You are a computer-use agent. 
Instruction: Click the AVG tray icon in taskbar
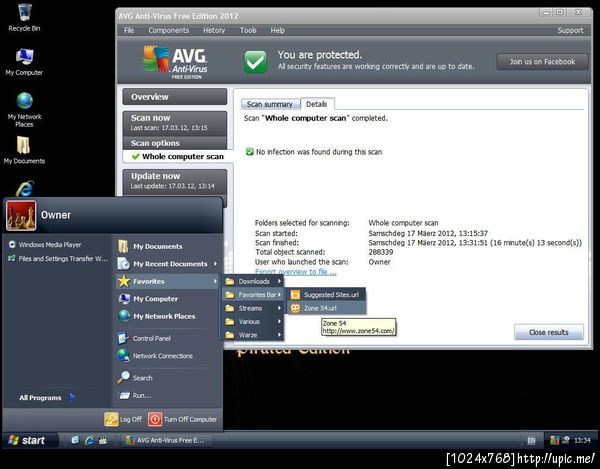(554, 440)
